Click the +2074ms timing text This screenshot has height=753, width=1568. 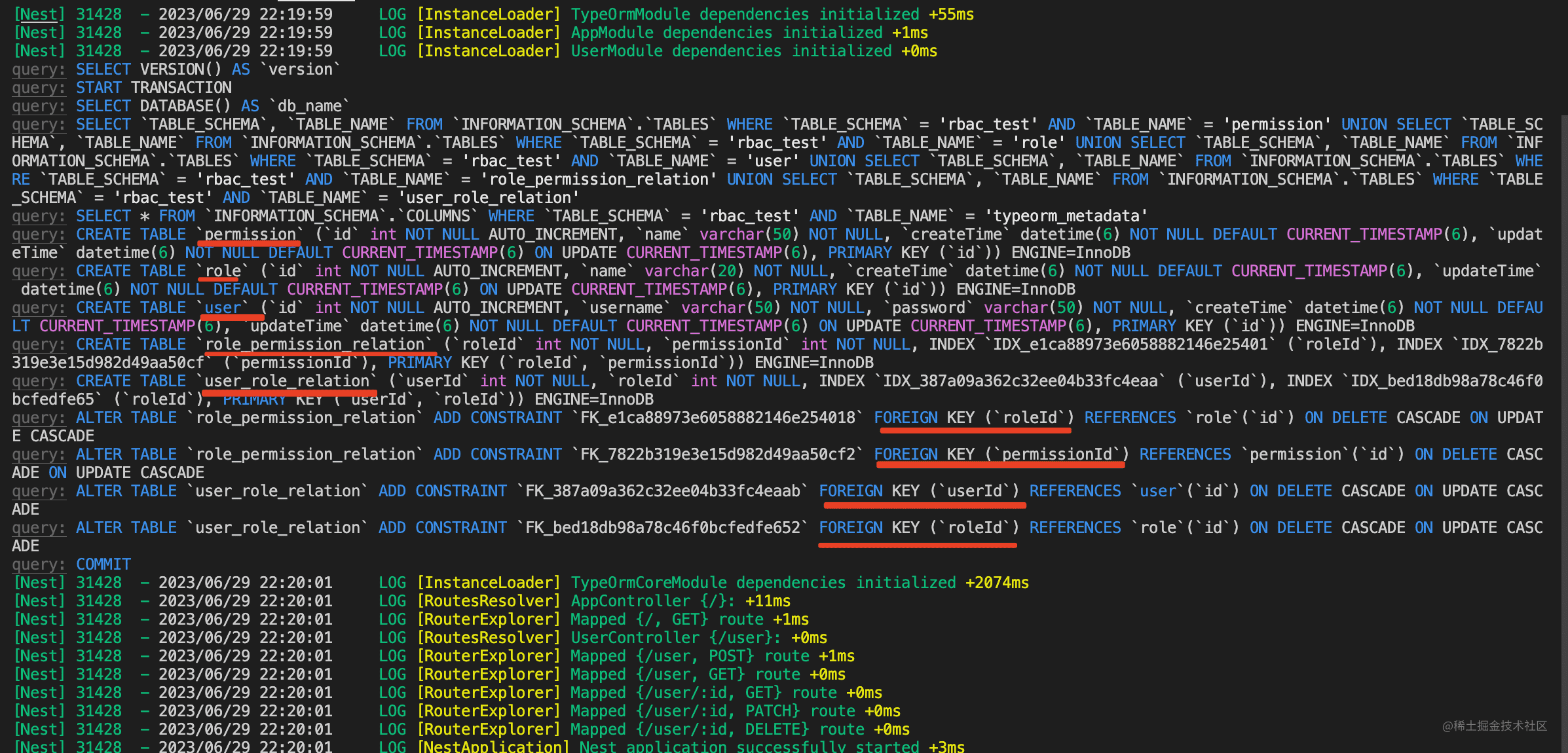997,583
